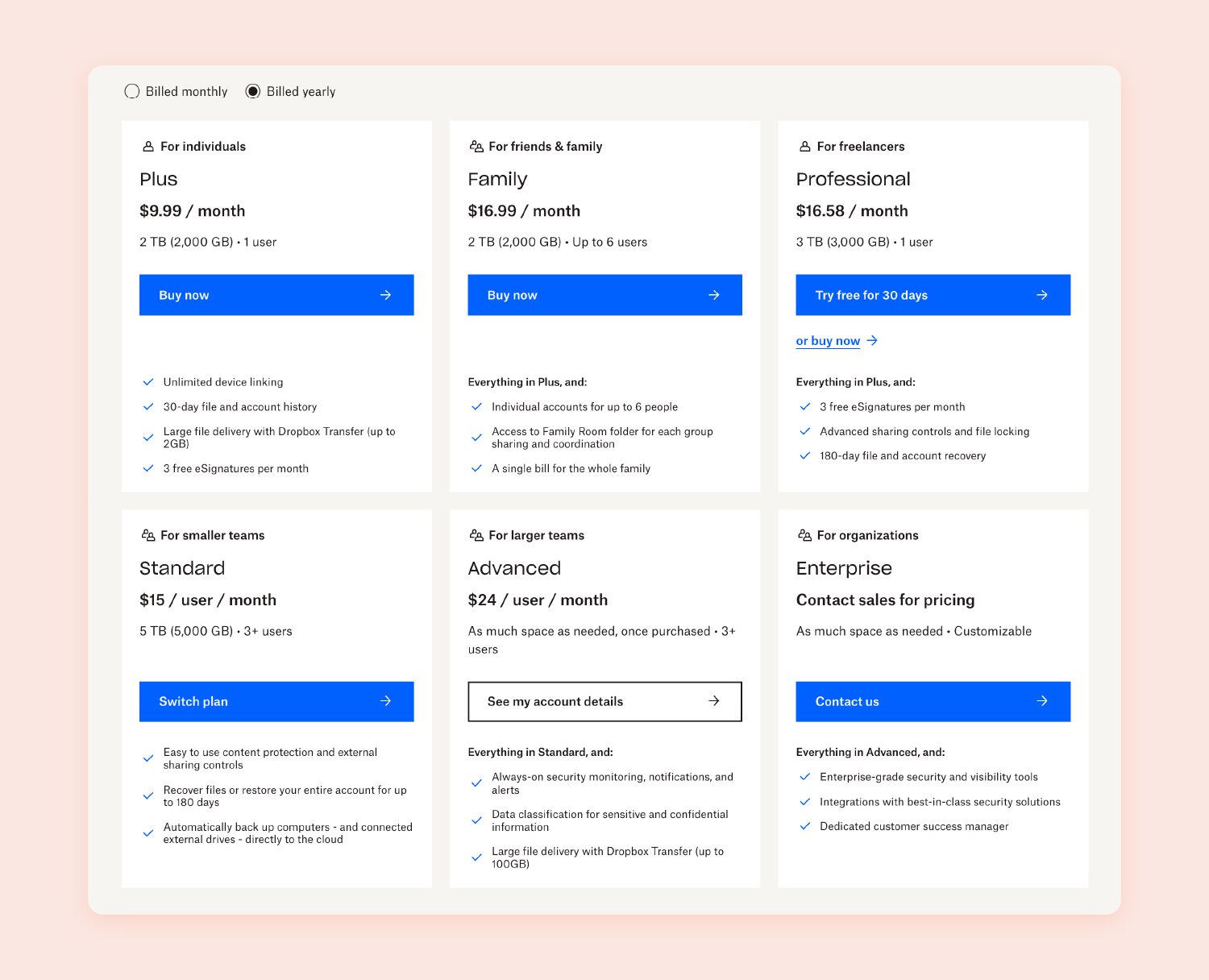See my account details for Advanced
This screenshot has height=980, width=1209.
point(604,701)
